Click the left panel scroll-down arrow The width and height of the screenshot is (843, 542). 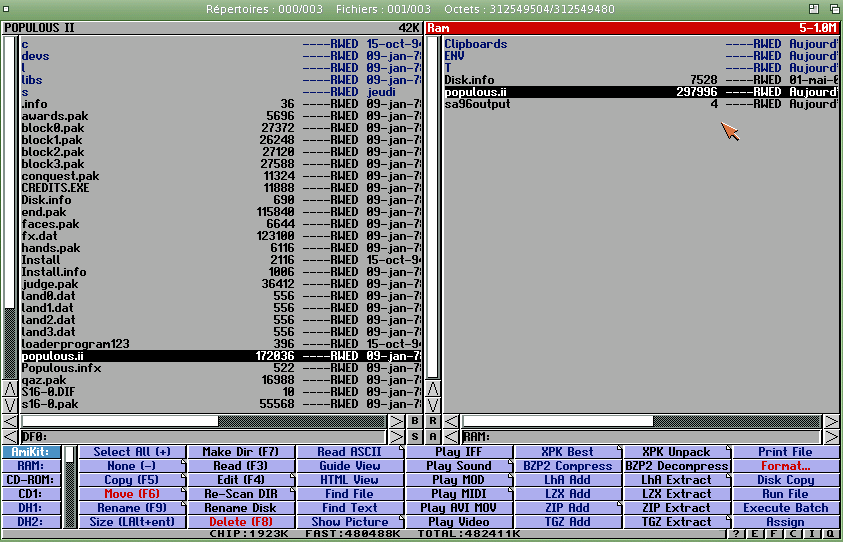10,404
